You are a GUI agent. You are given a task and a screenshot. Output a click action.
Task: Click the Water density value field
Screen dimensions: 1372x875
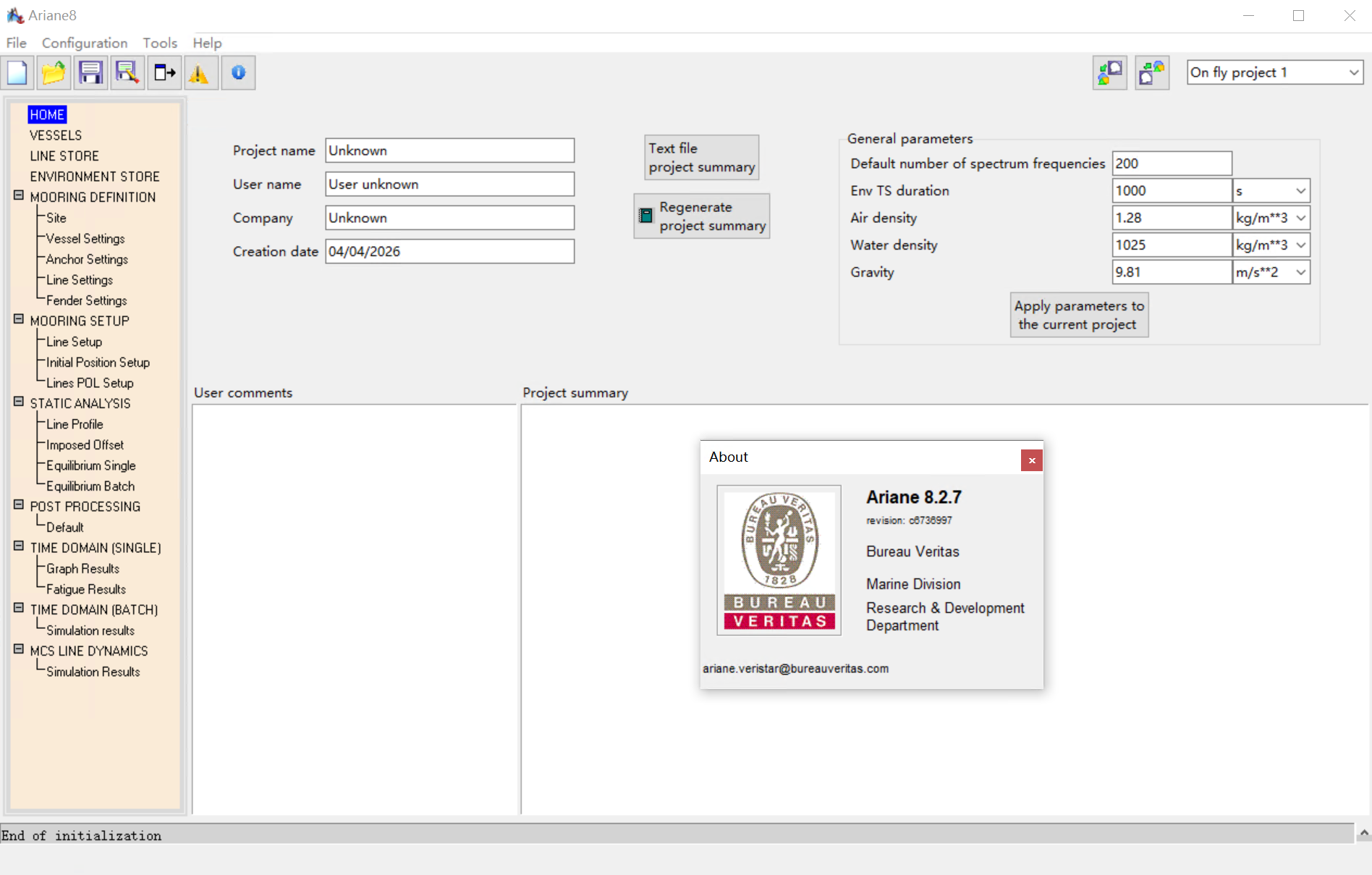point(1172,245)
